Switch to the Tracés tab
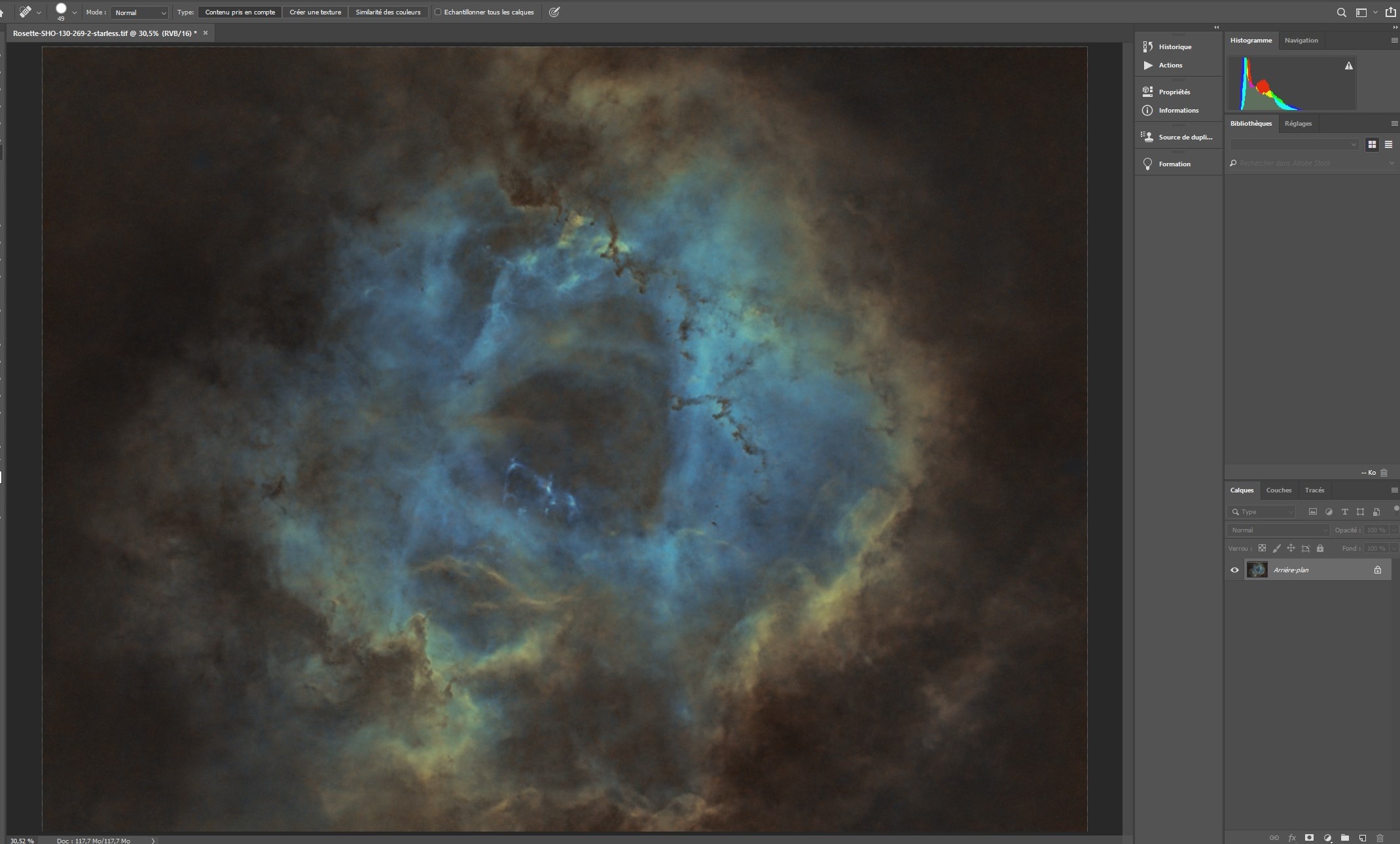The height and width of the screenshot is (844, 1400). (1314, 490)
